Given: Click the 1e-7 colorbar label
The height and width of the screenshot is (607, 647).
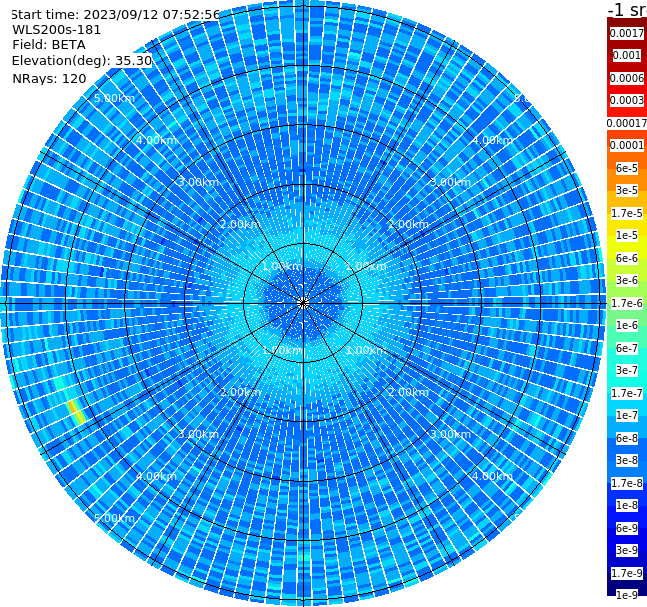Looking at the screenshot, I should [627, 415].
